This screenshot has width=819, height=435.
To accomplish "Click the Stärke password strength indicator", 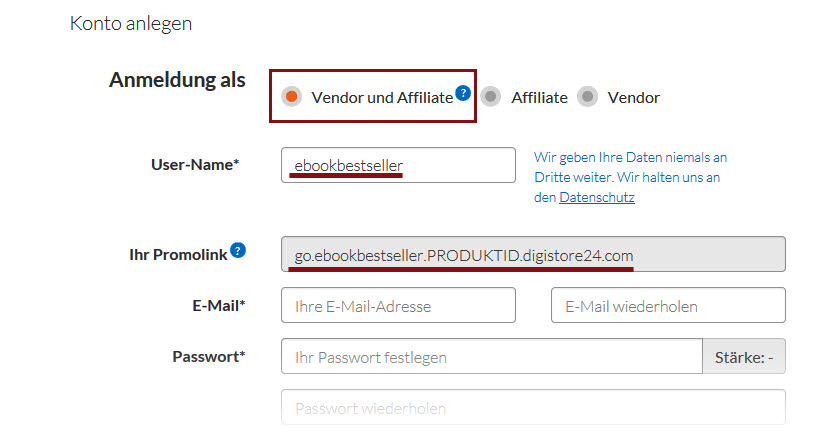I will [744, 357].
